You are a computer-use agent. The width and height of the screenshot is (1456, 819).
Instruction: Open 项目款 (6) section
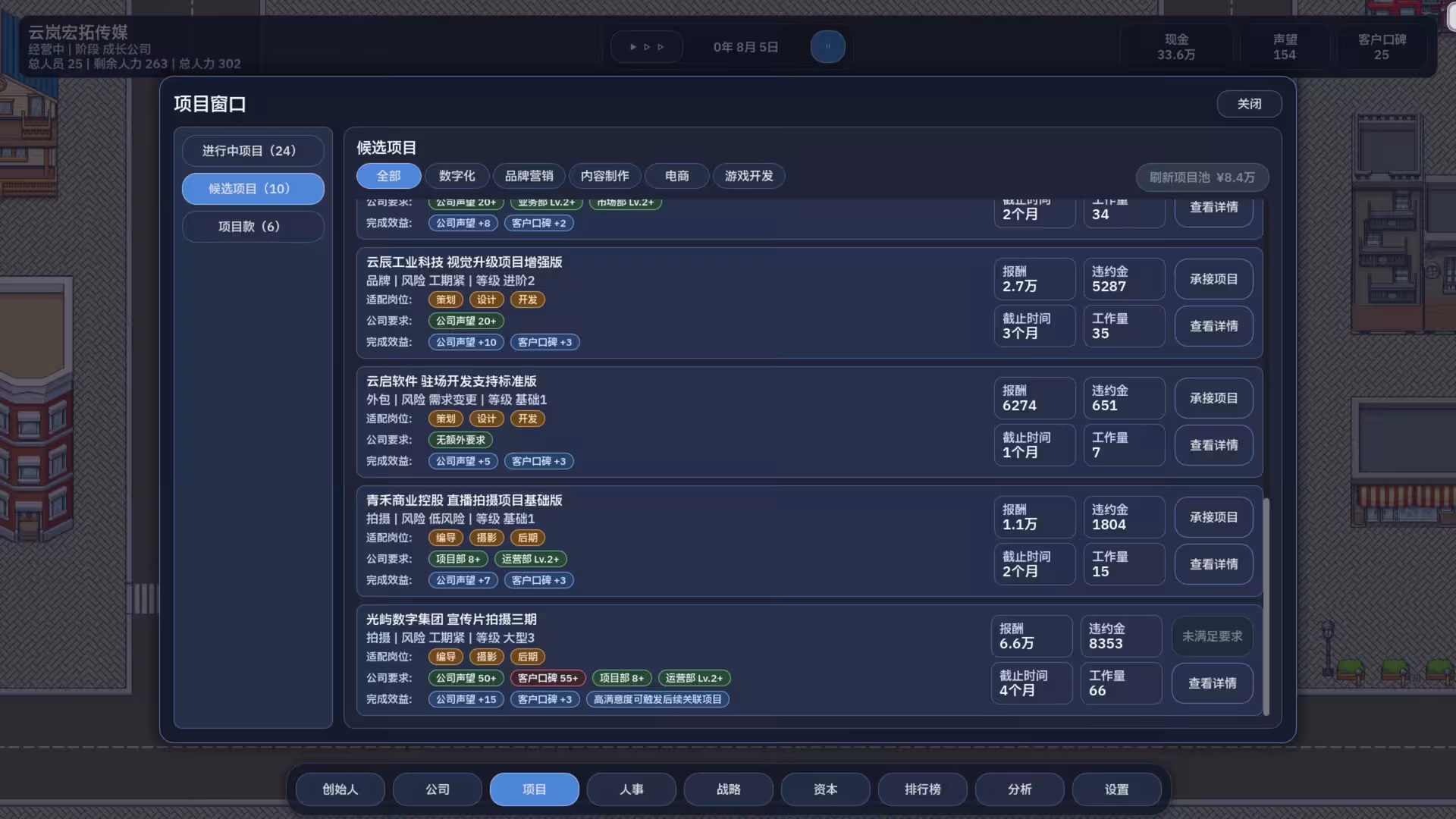click(x=253, y=227)
